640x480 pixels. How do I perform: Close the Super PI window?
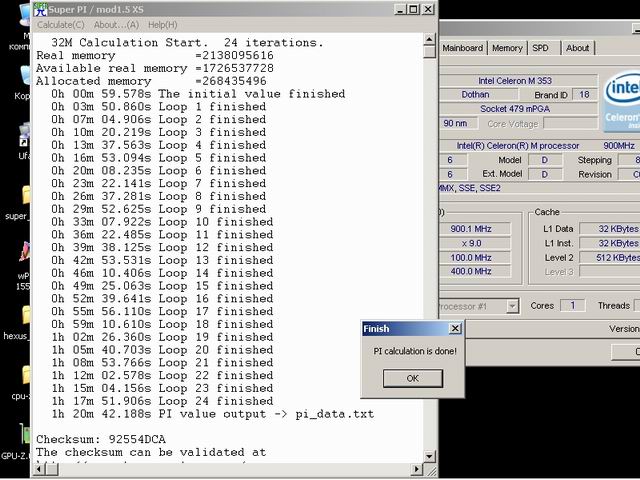pyautogui.click(x=428, y=9)
